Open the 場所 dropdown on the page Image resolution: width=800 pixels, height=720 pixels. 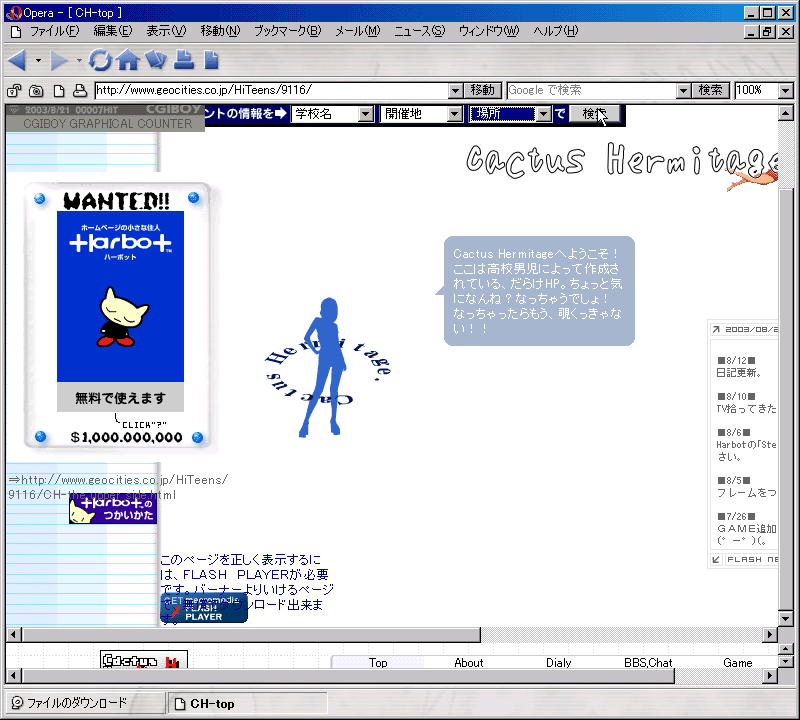(x=543, y=114)
